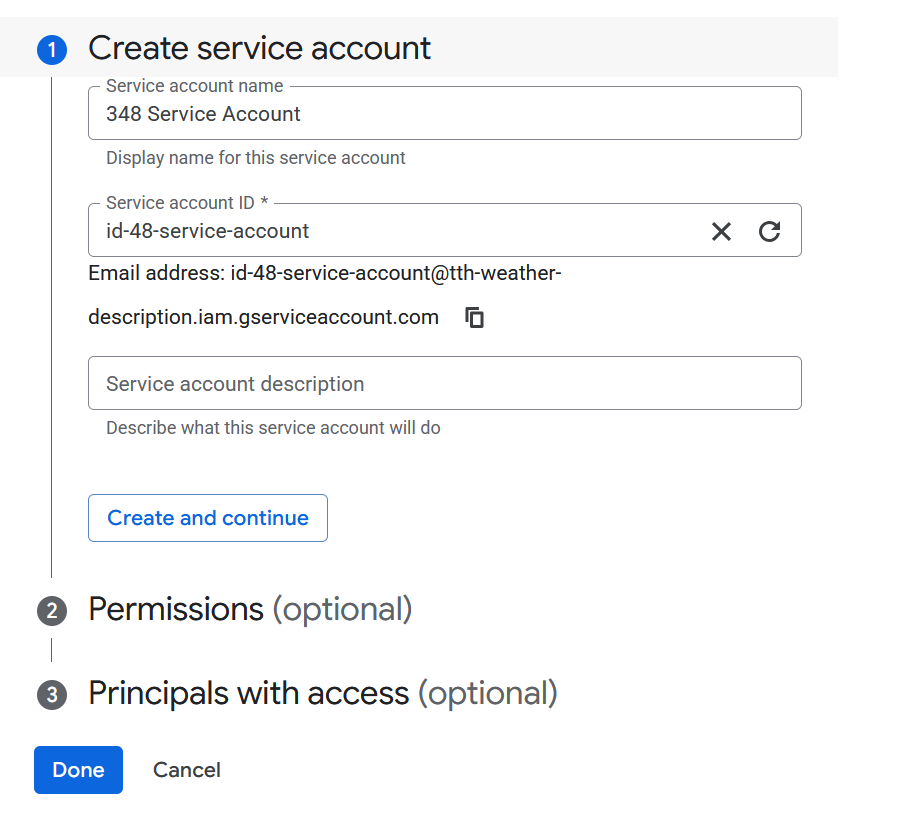
Task: Click the regenerate service account ID refresh icon
Action: click(769, 232)
